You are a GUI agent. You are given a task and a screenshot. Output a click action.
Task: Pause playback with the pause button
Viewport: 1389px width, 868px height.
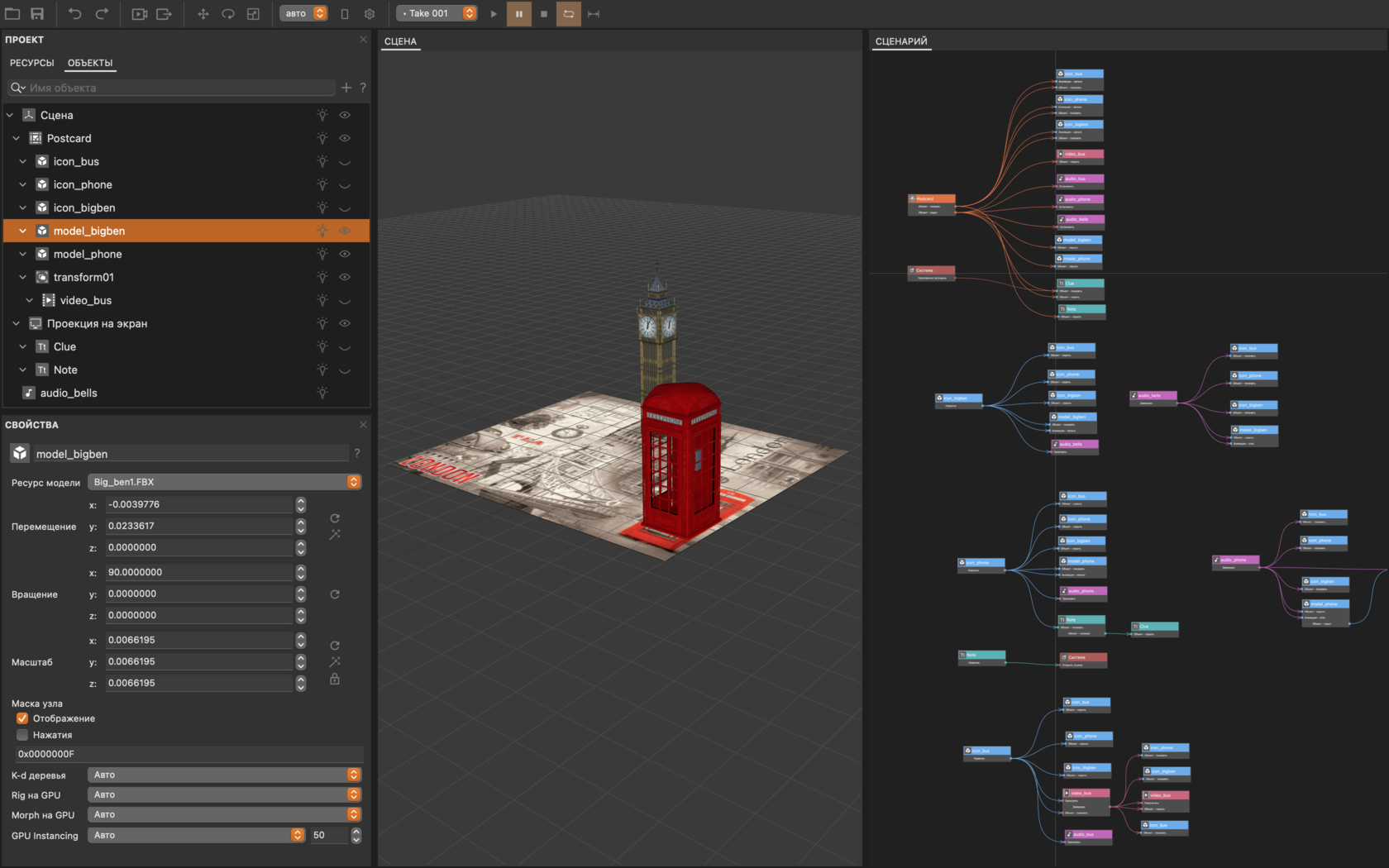[518, 14]
